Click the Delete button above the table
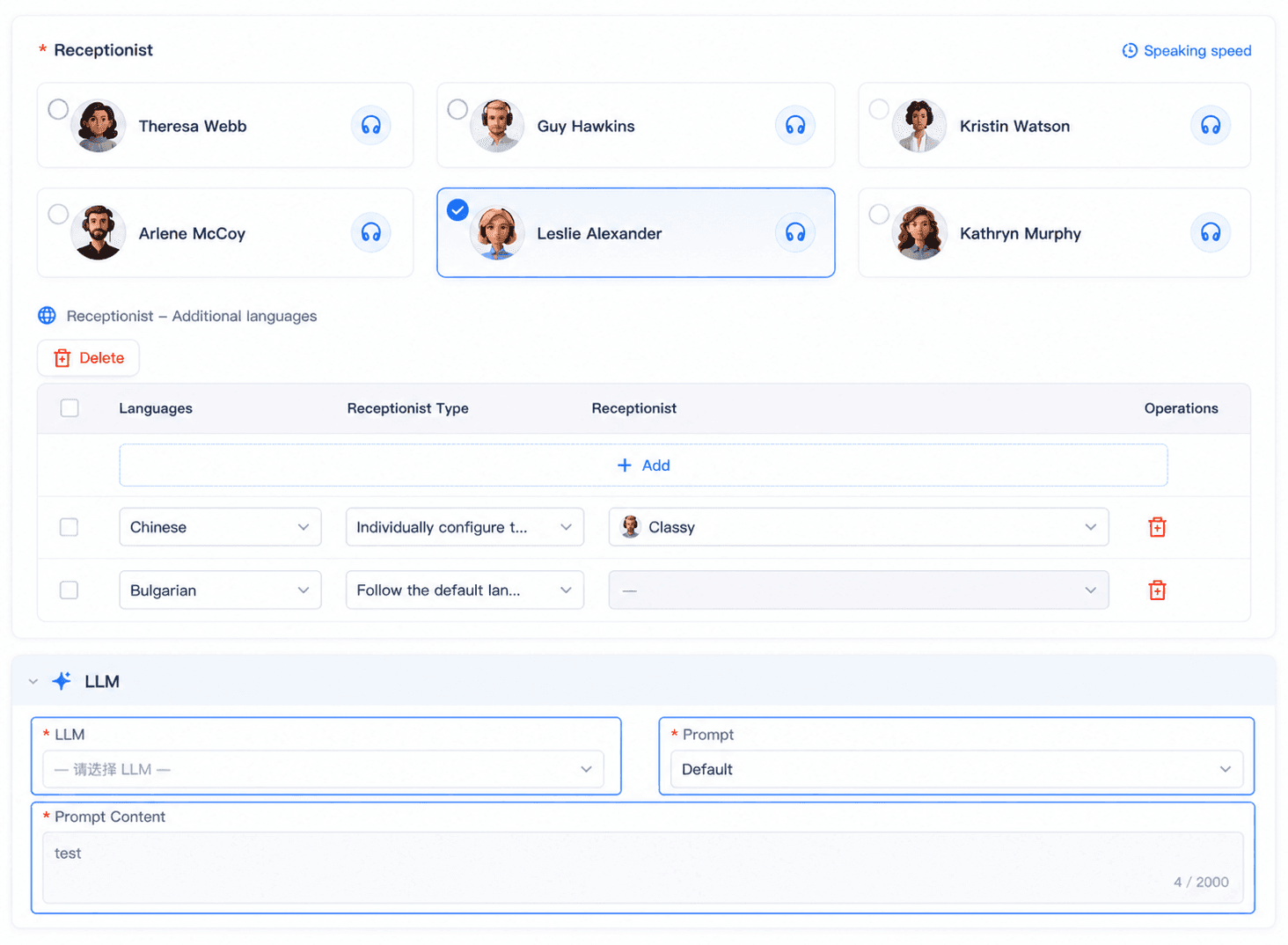 click(88, 358)
